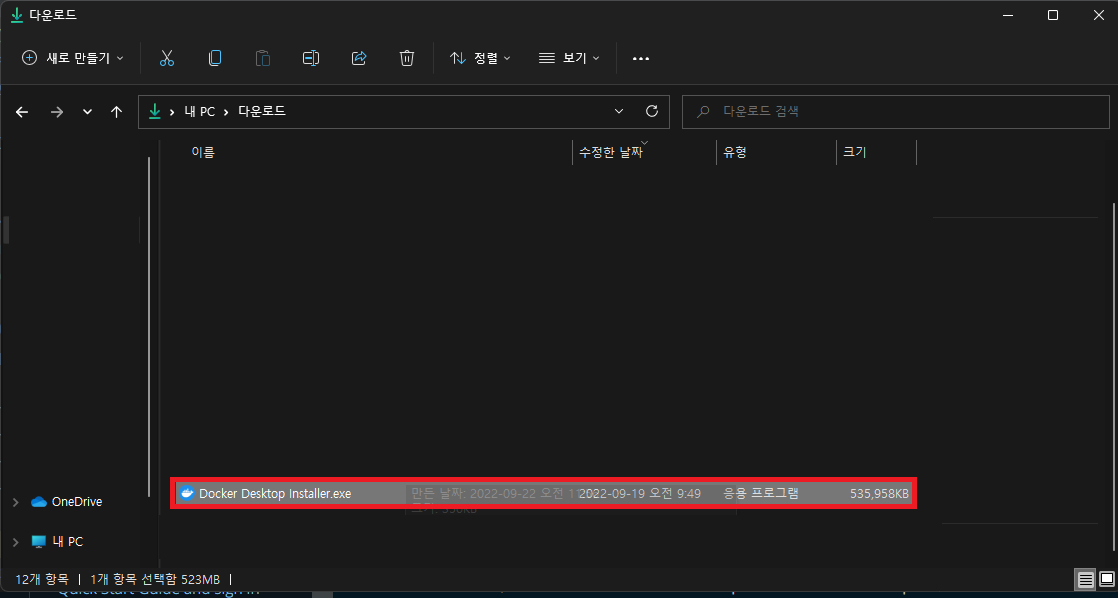Click the navigation pane scrollbar

coord(149,326)
